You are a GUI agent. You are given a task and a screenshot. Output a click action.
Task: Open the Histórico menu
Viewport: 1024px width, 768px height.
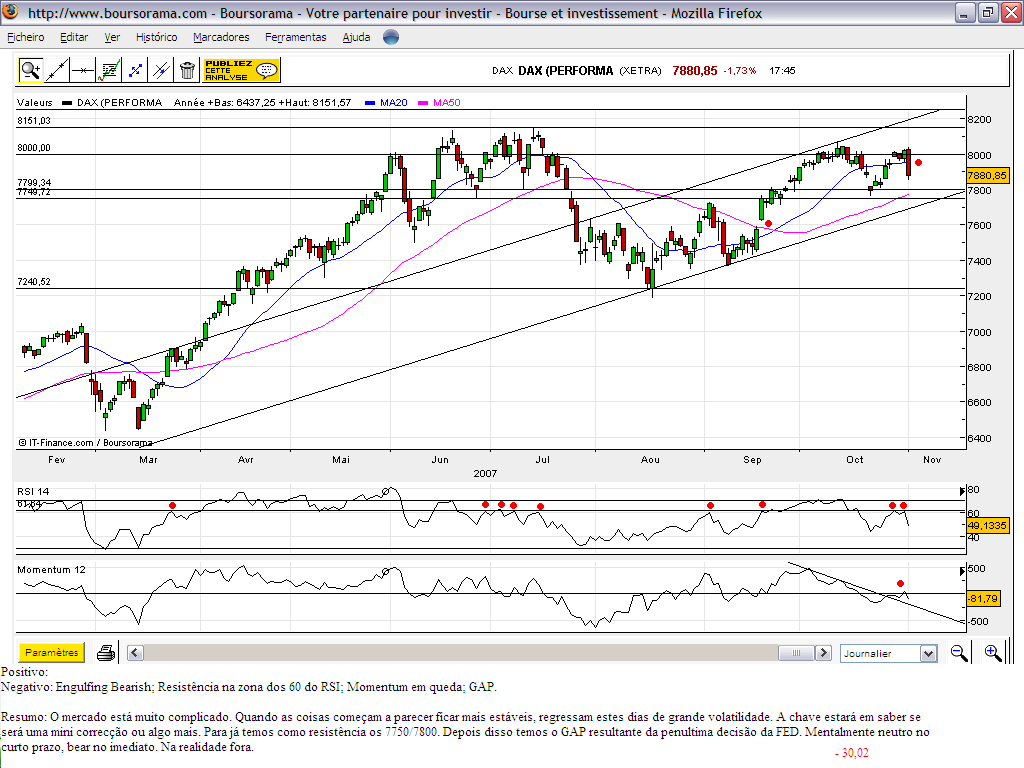[156, 37]
